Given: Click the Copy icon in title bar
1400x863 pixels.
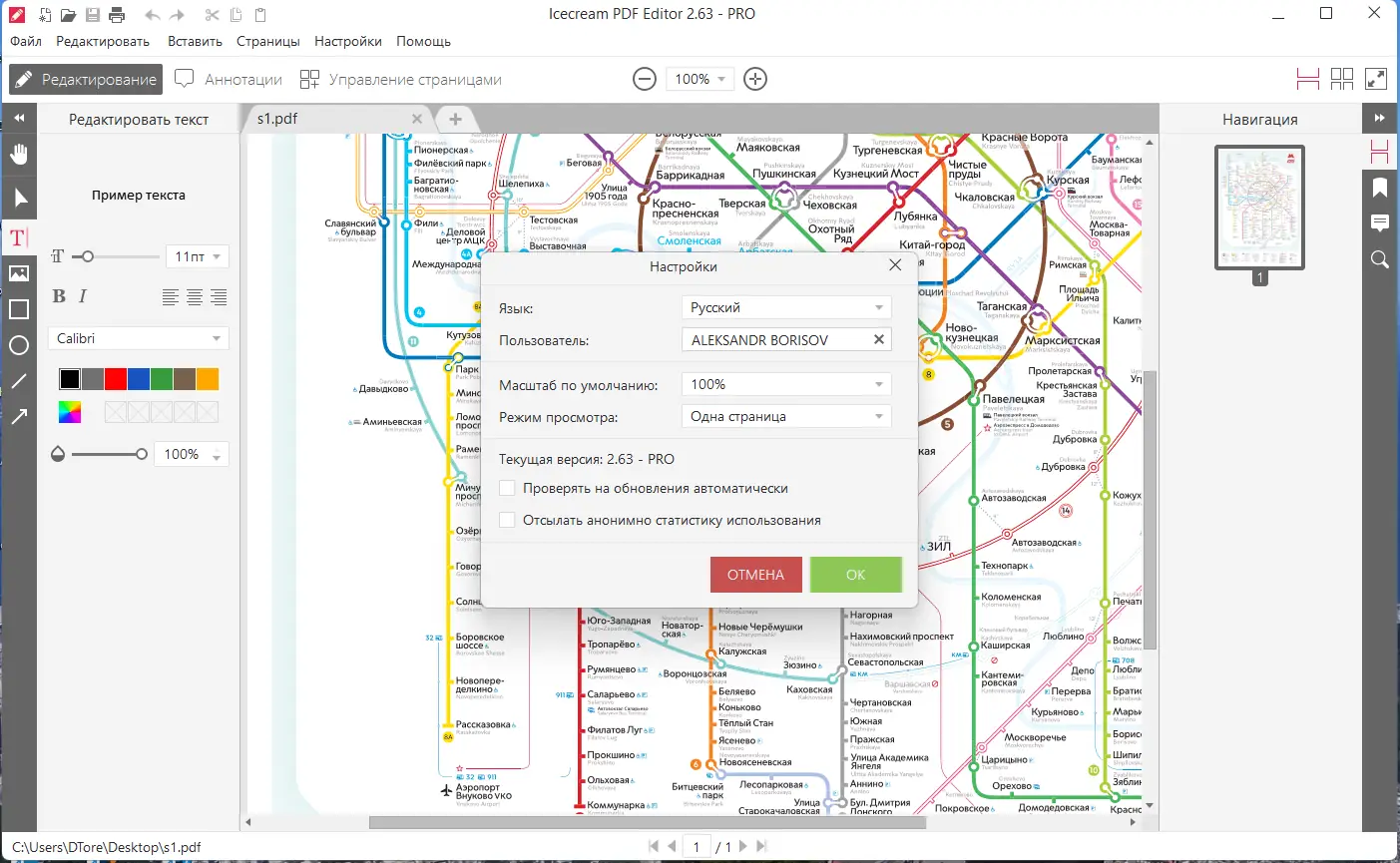Looking at the screenshot, I should pyautogui.click(x=236, y=15).
